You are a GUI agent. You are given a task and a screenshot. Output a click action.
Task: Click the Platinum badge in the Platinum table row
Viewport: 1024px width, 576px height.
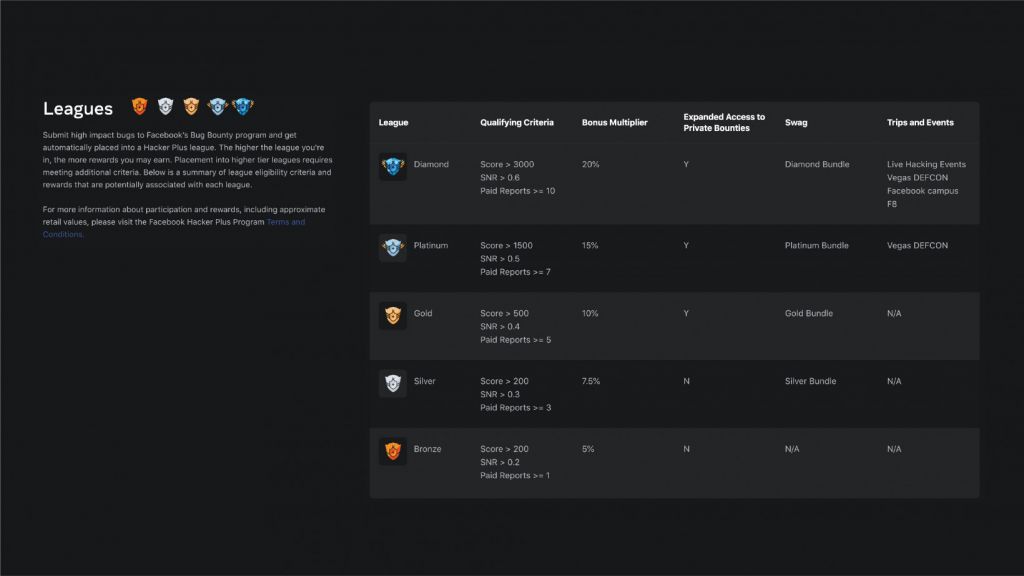[393, 247]
